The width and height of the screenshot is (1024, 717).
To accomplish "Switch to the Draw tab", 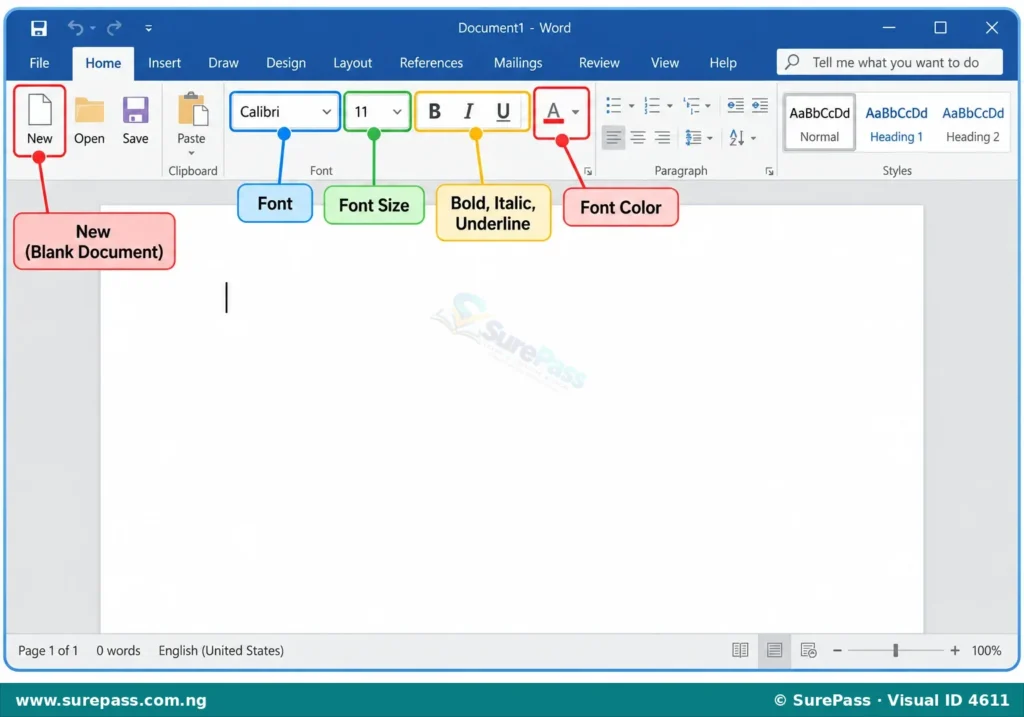I will click(x=223, y=63).
